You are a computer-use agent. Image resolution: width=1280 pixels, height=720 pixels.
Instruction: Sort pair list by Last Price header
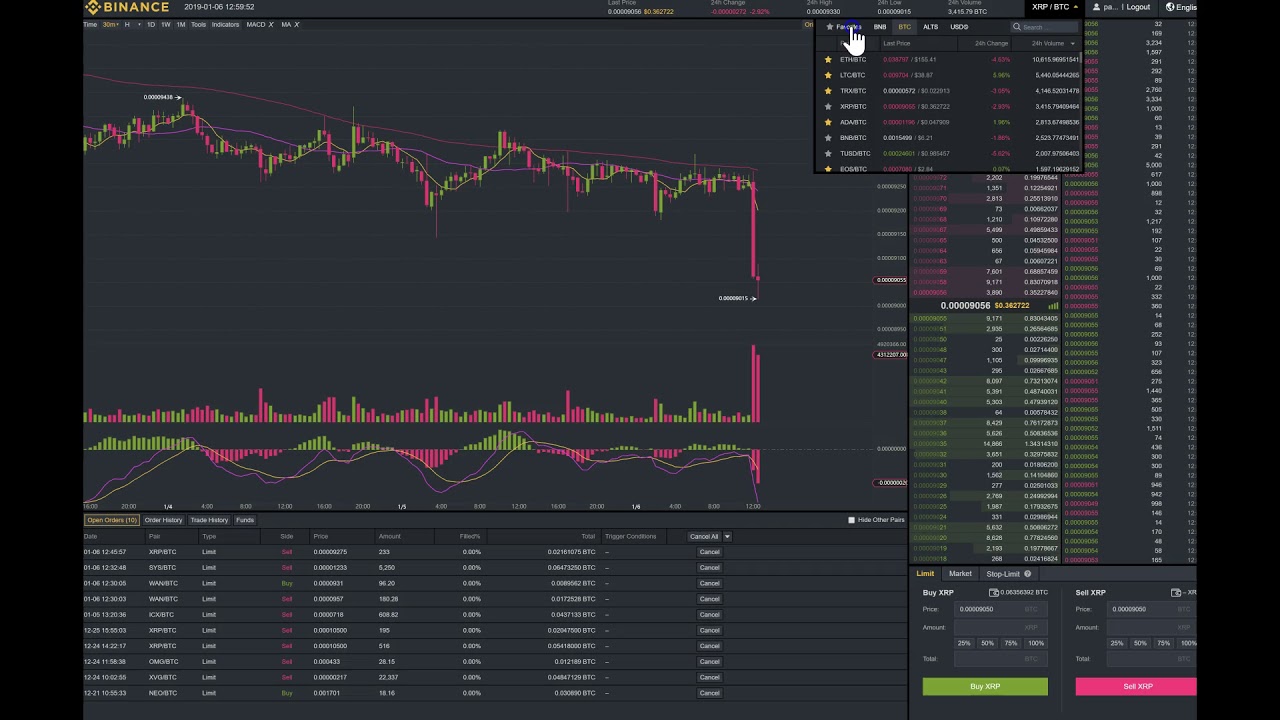click(x=897, y=43)
